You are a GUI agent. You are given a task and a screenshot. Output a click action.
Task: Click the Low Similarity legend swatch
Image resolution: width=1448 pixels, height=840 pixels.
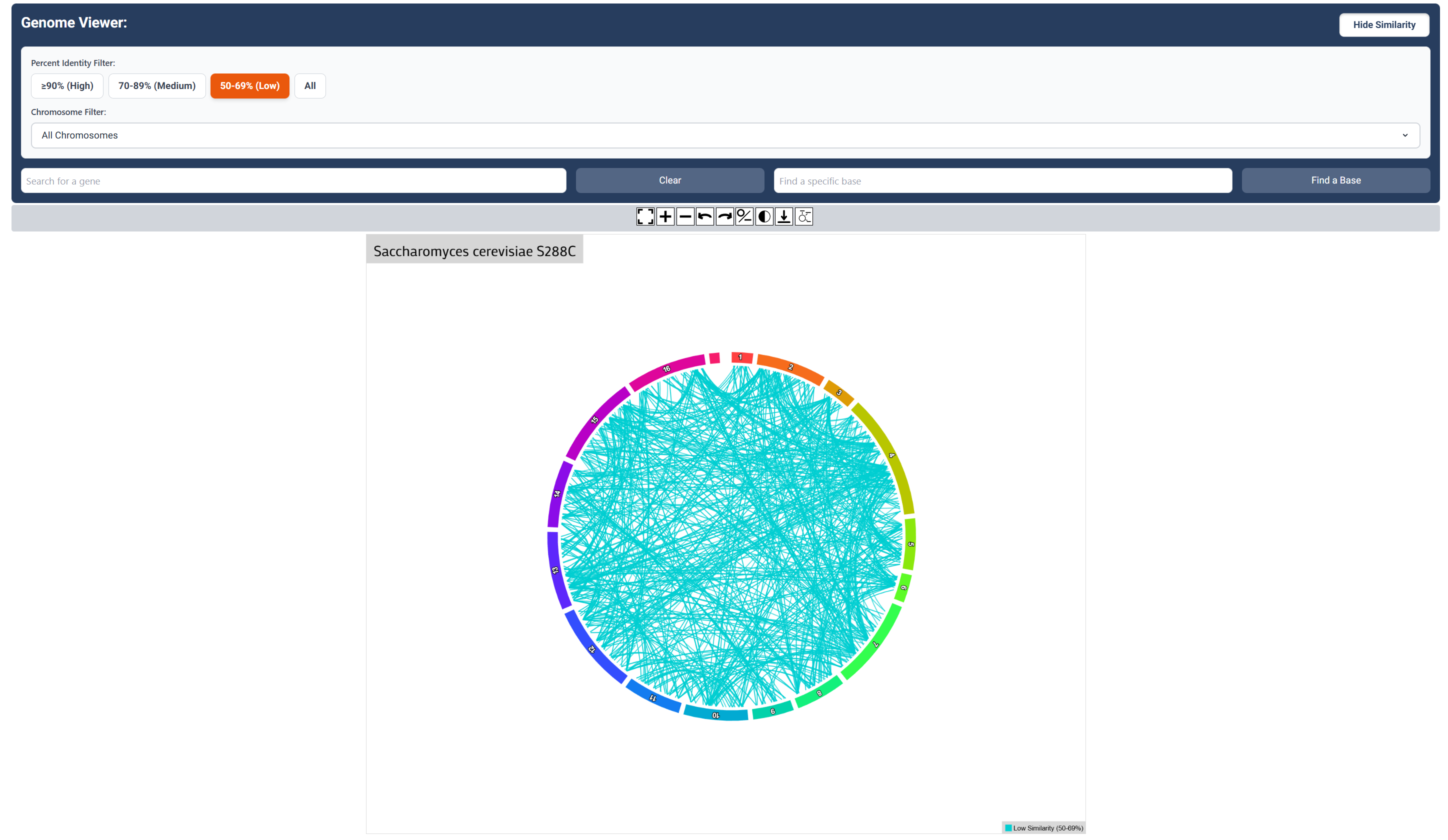[1008, 828]
